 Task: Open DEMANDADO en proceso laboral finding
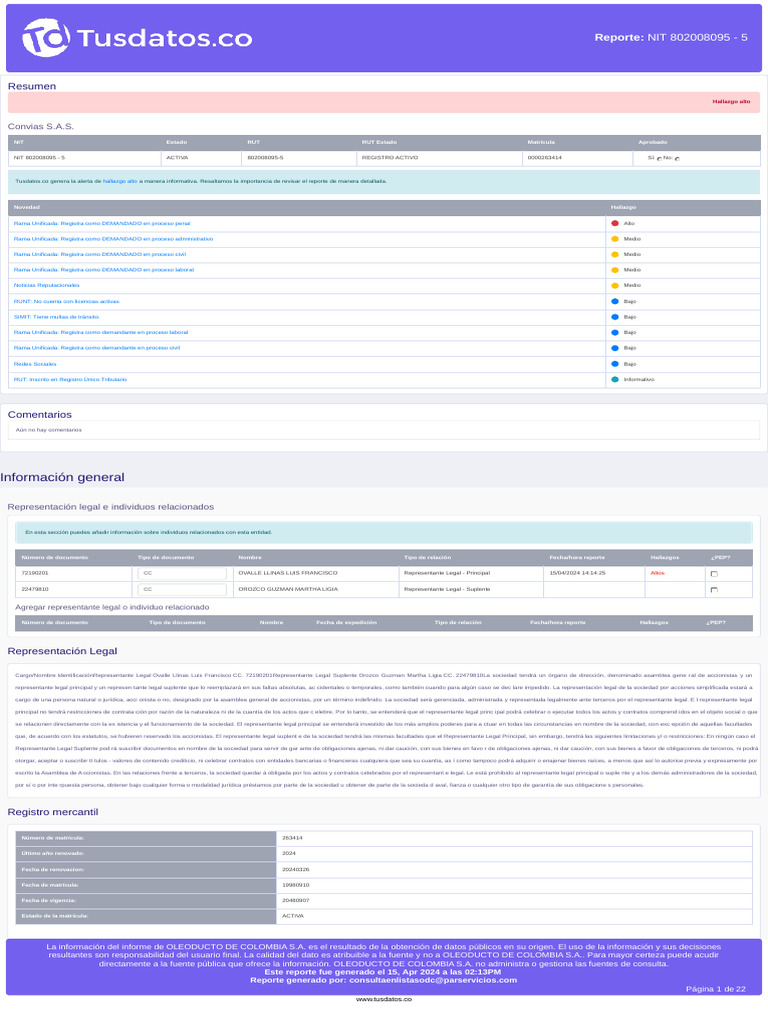click(104, 270)
